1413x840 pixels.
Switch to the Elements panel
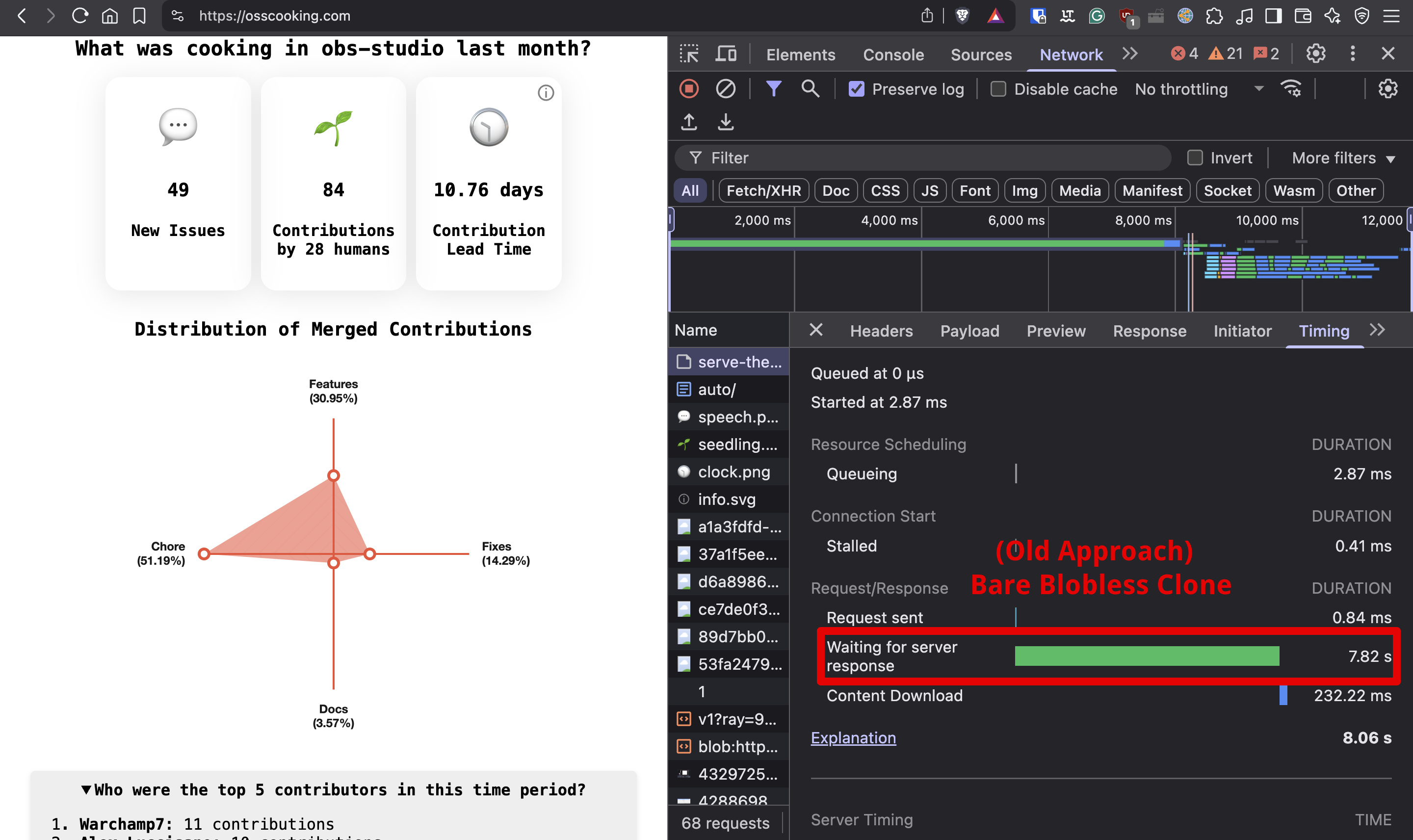(x=800, y=54)
